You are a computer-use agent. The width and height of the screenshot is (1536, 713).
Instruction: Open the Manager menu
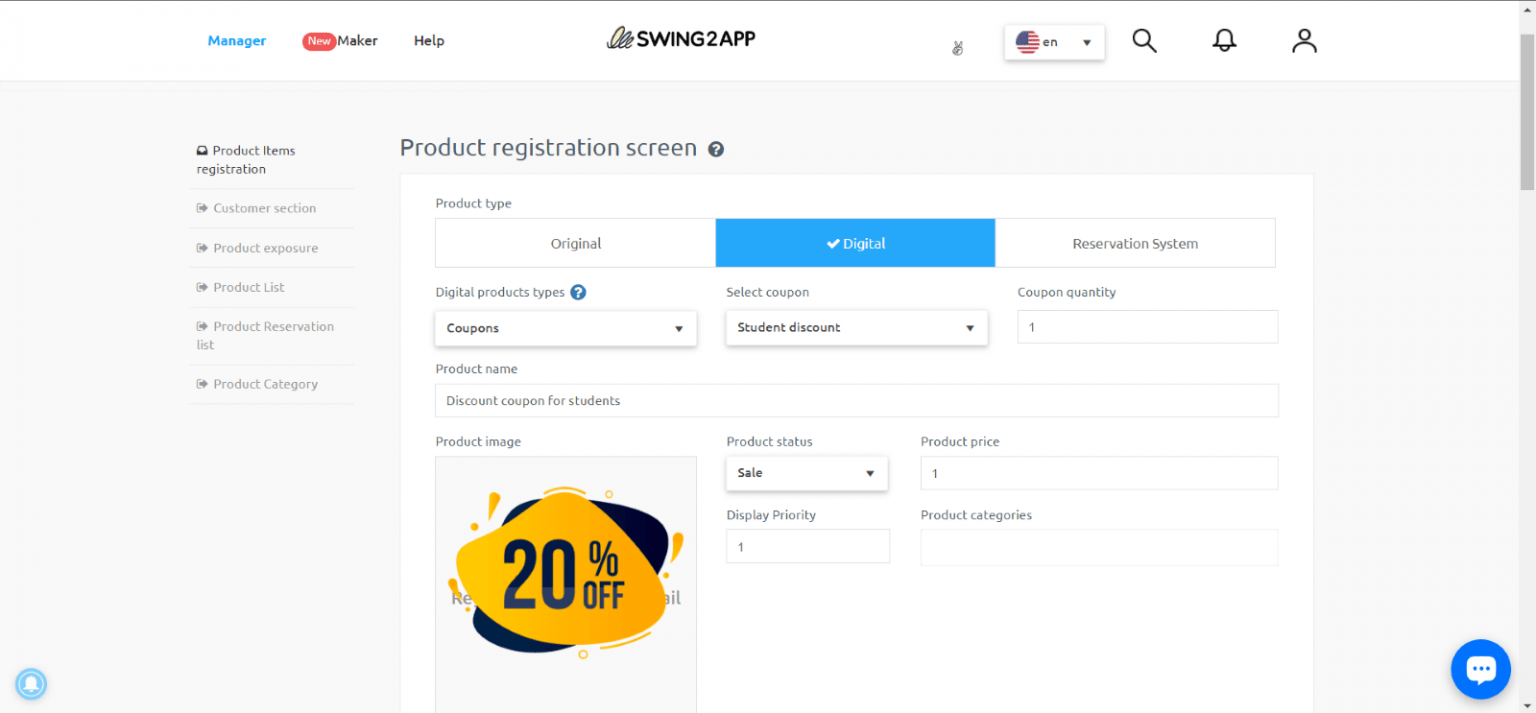click(x=237, y=41)
